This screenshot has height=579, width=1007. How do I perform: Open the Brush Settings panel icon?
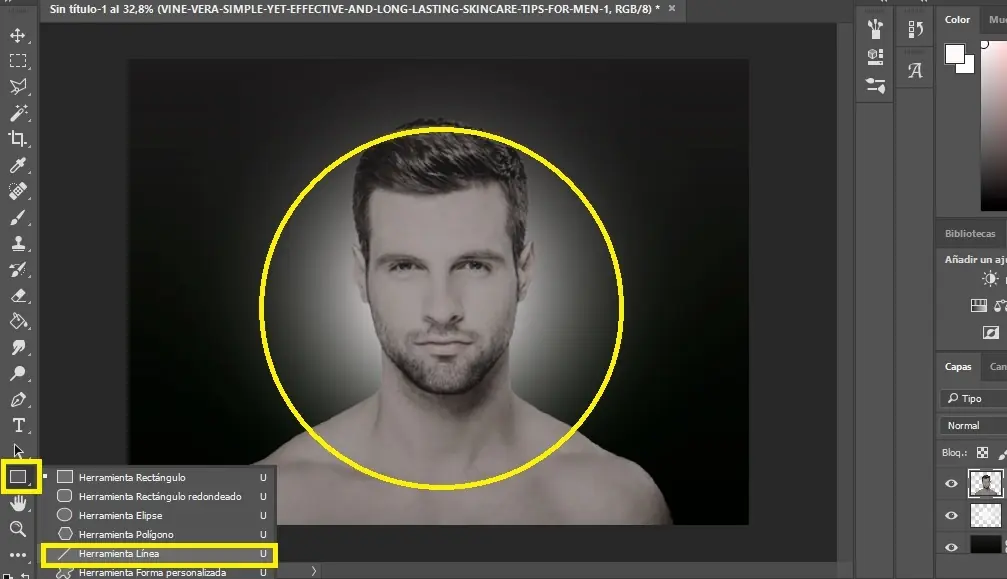(875, 85)
